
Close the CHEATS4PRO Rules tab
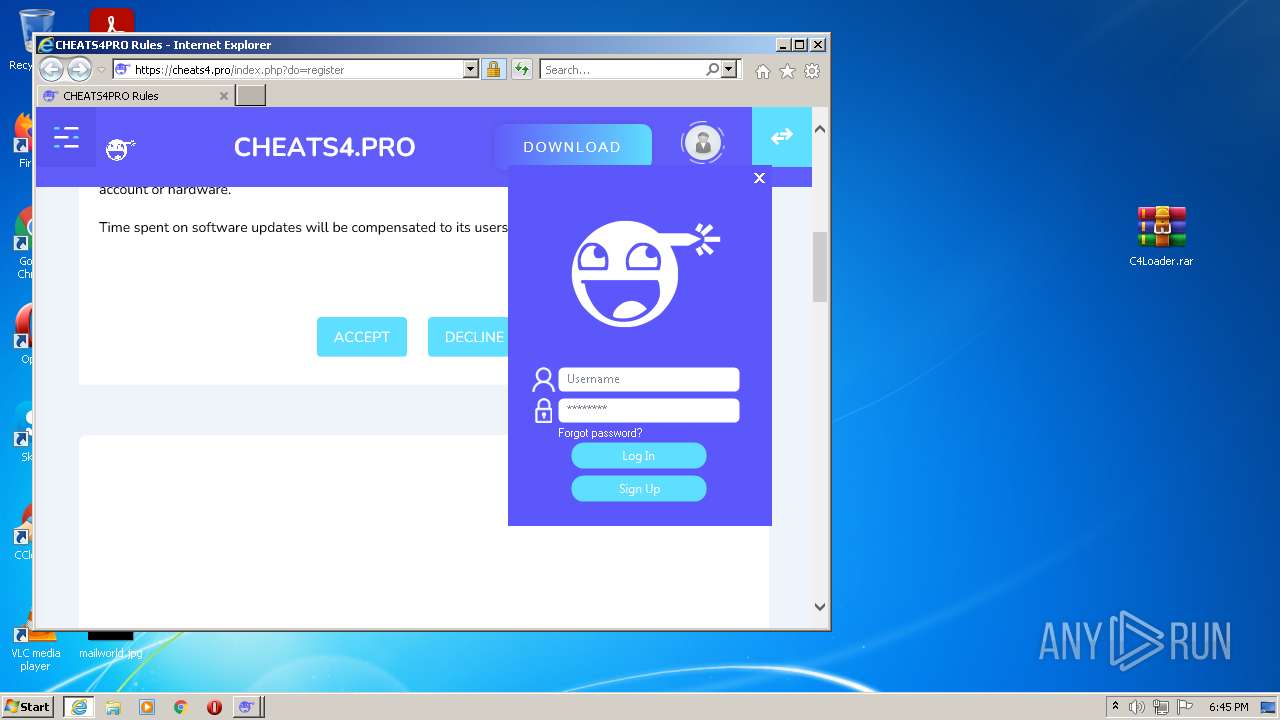(x=224, y=96)
